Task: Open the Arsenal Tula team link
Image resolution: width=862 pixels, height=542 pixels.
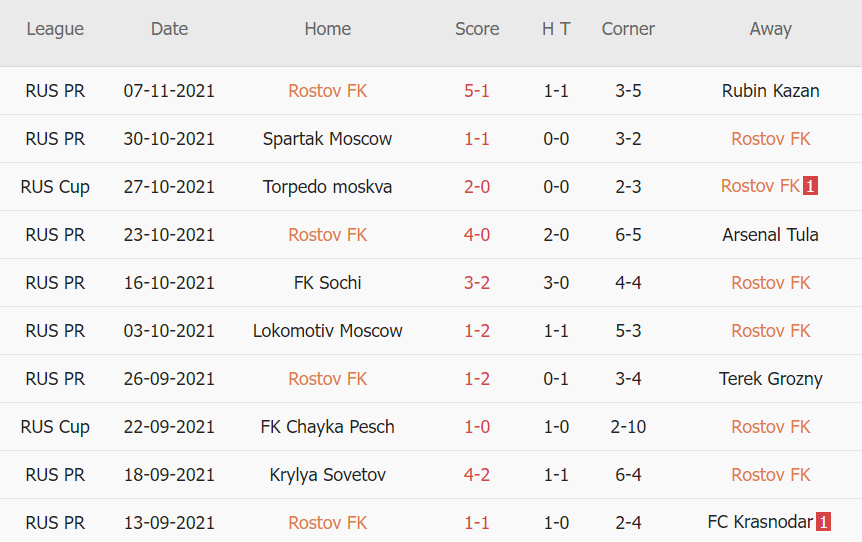Action: click(770, 235)
